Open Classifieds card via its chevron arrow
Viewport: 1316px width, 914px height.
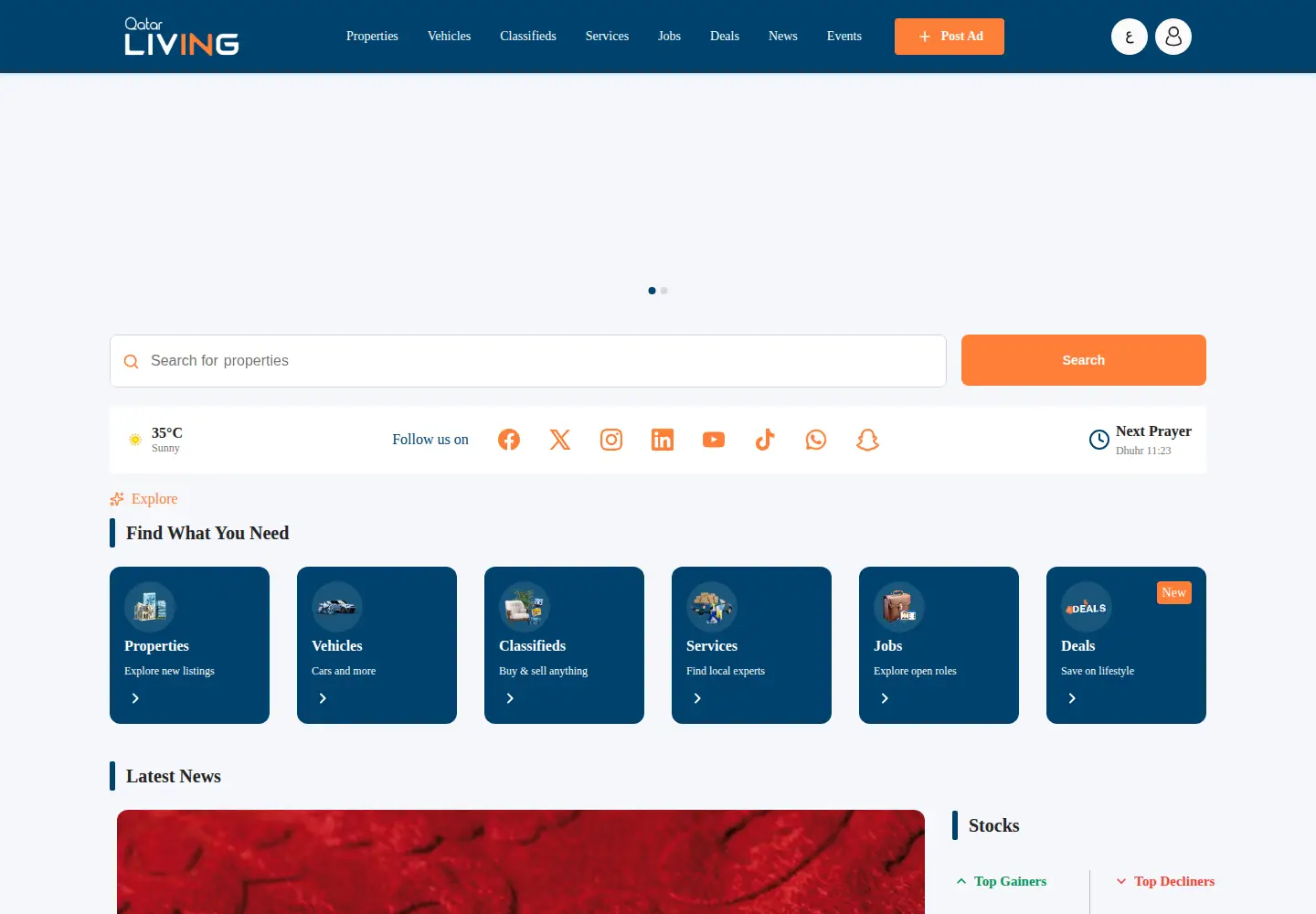[x=510, y=698]
